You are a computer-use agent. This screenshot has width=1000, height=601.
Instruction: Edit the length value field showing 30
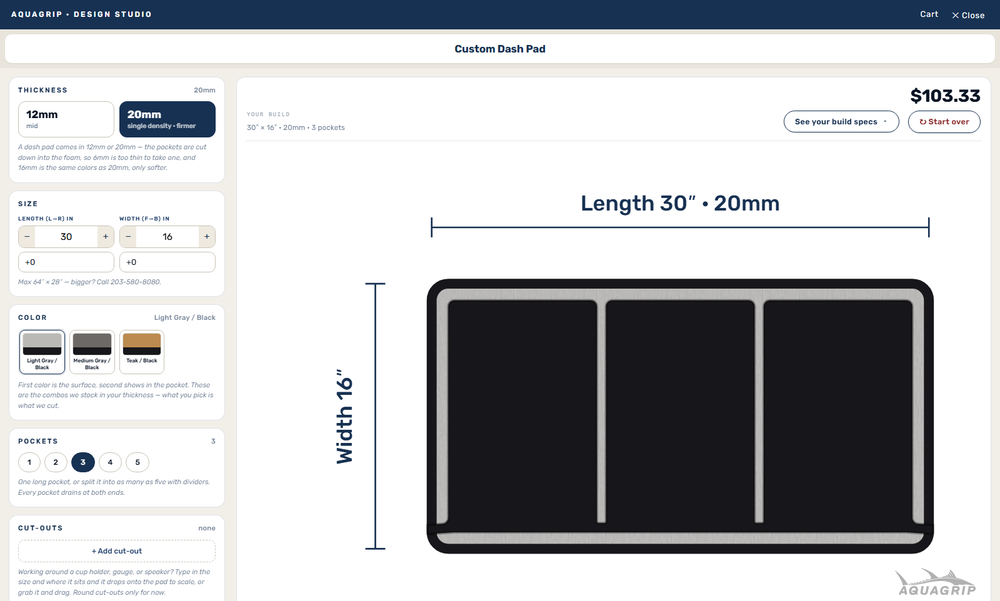66,237
